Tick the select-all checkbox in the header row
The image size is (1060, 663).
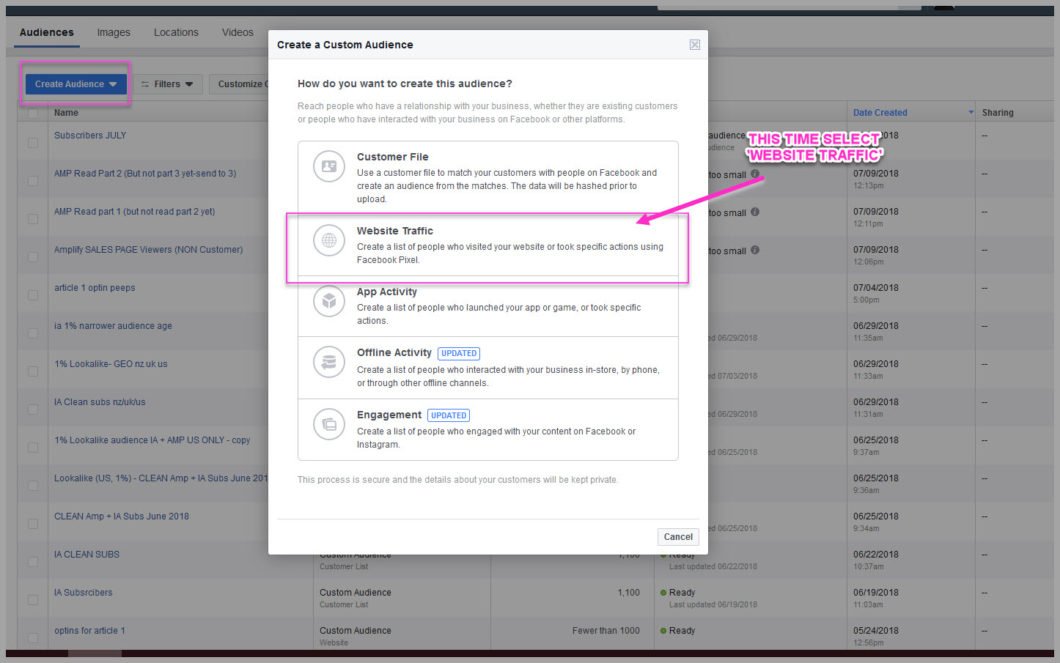click(32, 113)
